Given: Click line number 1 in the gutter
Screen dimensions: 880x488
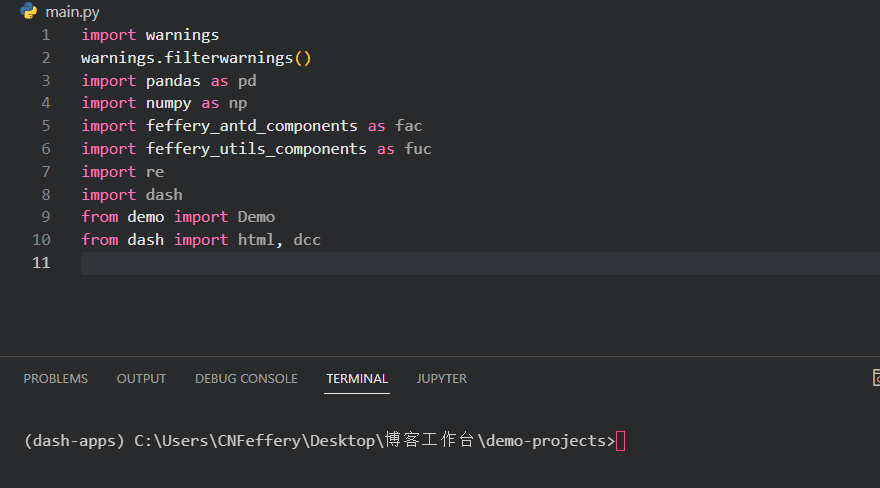Looking at the screenshot, I should click(x=46, y=35).
